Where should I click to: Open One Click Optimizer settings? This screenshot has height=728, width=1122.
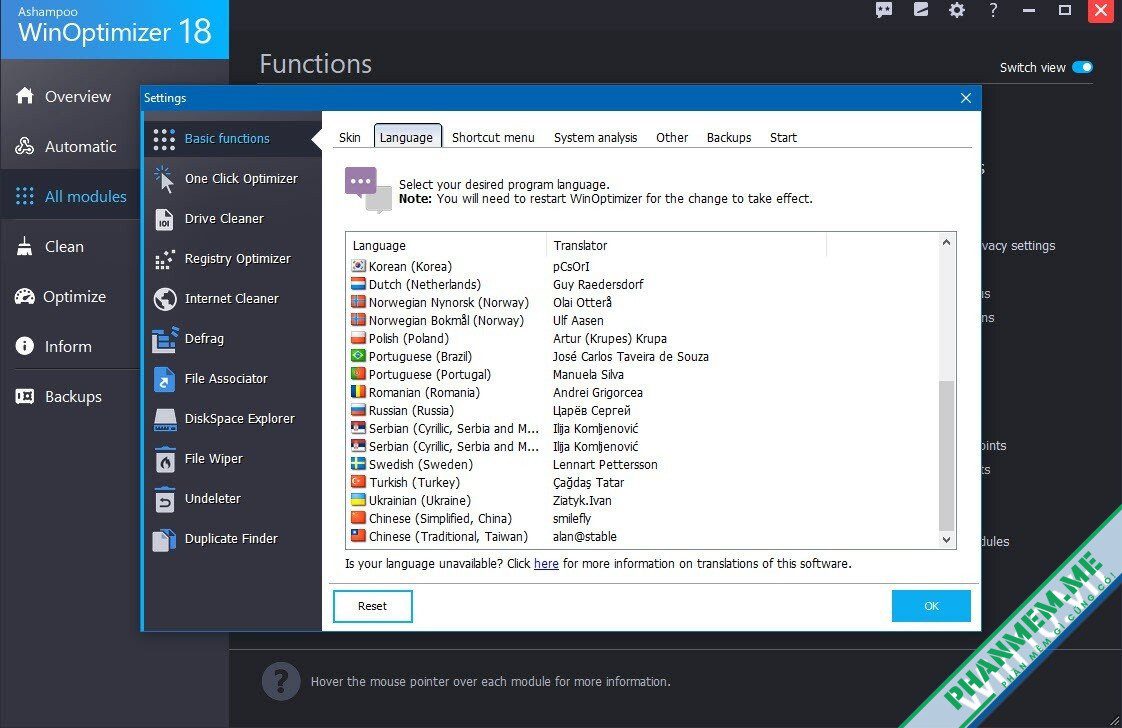tap(233, 178)
